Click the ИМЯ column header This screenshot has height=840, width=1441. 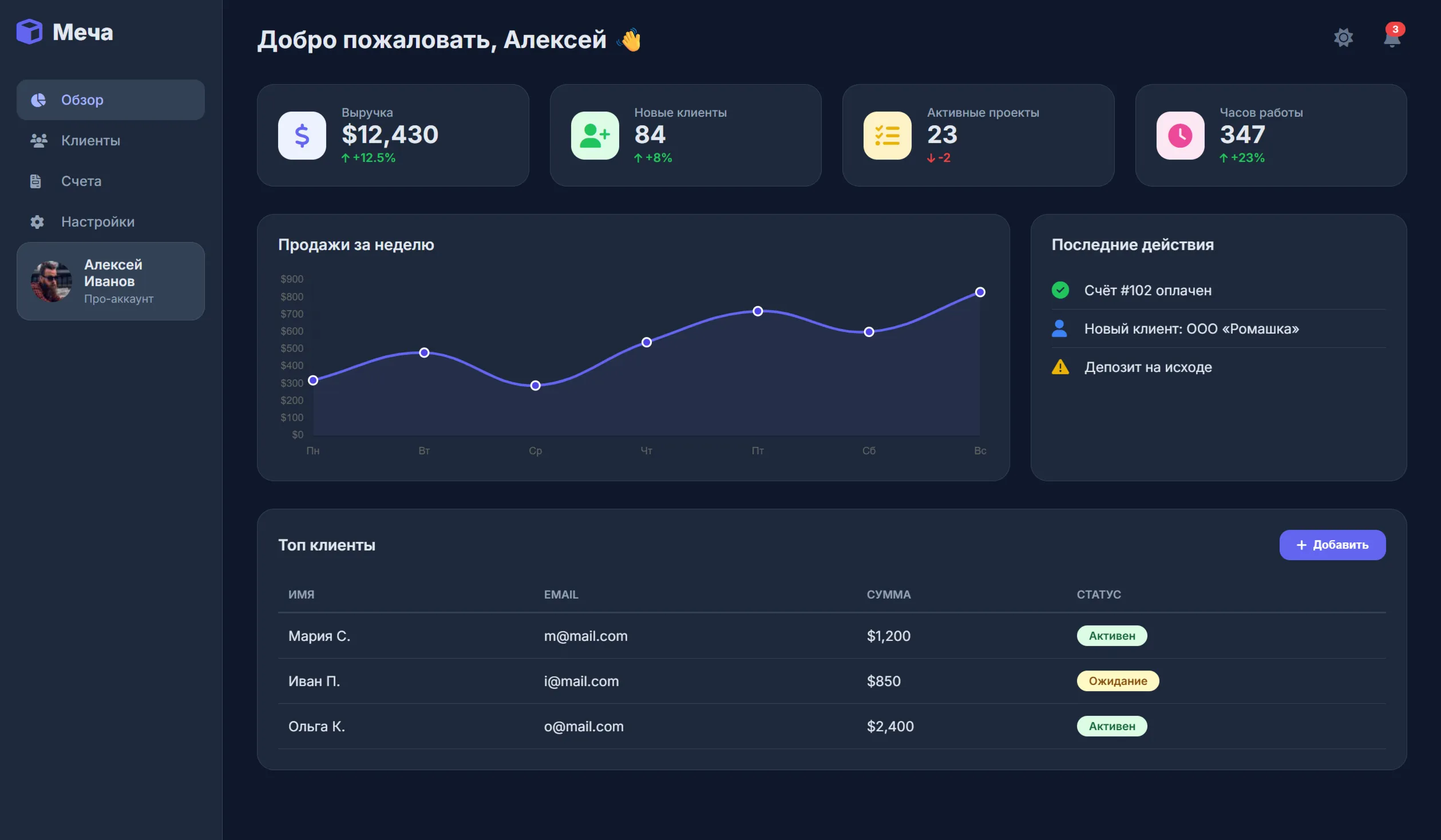301,595
